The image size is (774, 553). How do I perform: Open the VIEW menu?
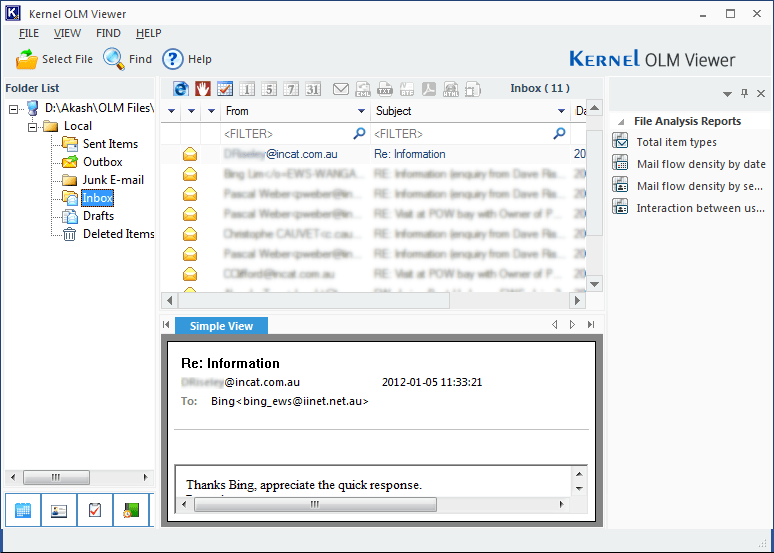click(x=67, y=33)
